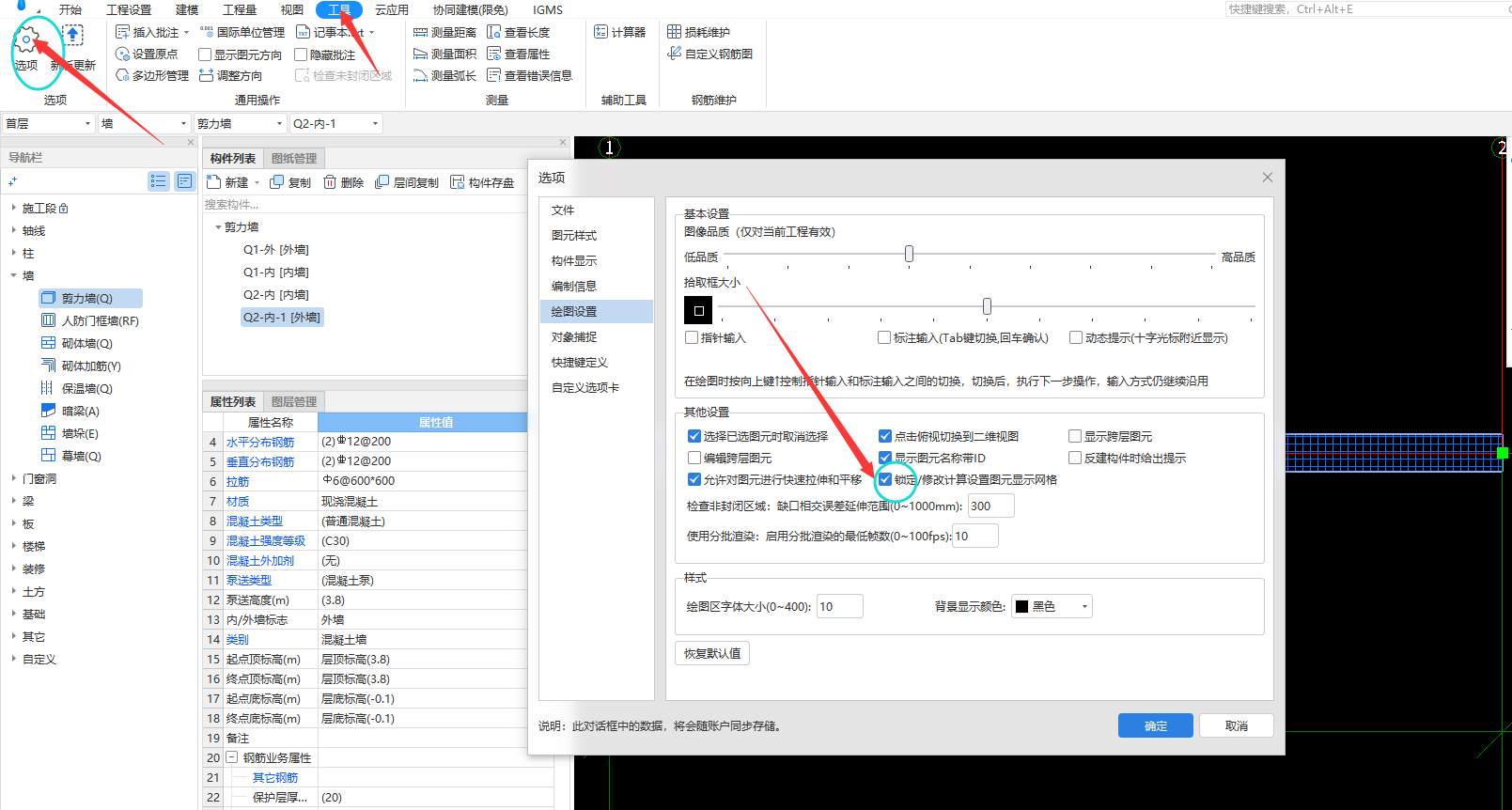
Task: Toggle 隐藏批注 checkbox
Action: [x=301, y=55]
